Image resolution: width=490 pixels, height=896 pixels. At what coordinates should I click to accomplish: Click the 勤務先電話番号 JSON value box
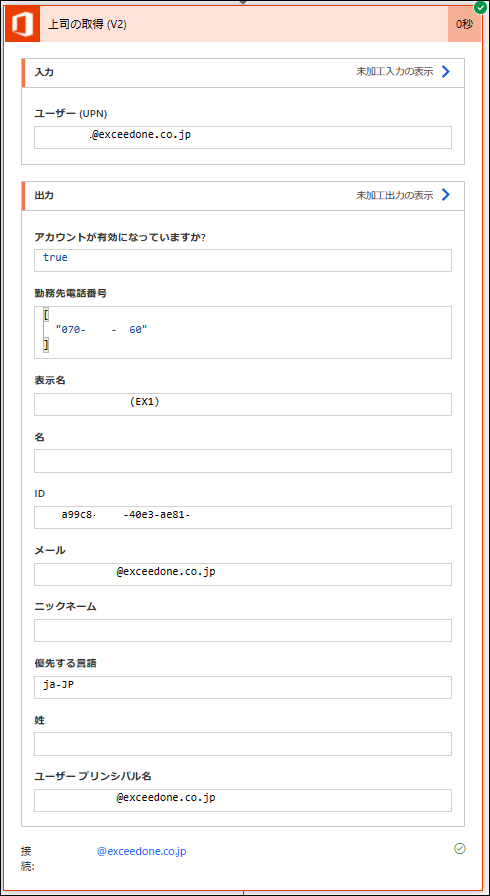coord(243,332)
